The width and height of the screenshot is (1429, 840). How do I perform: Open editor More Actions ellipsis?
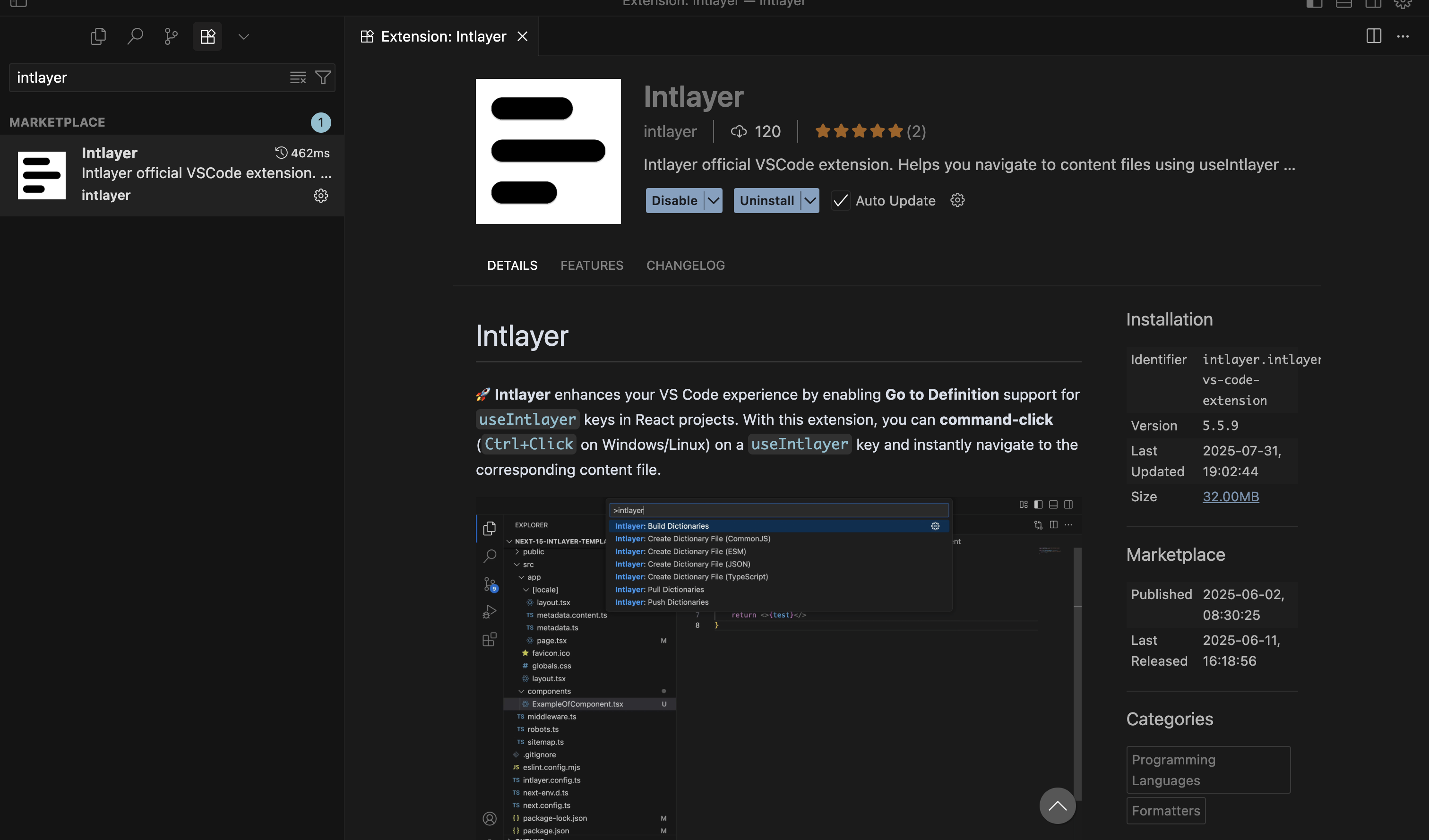point(1403,36)
